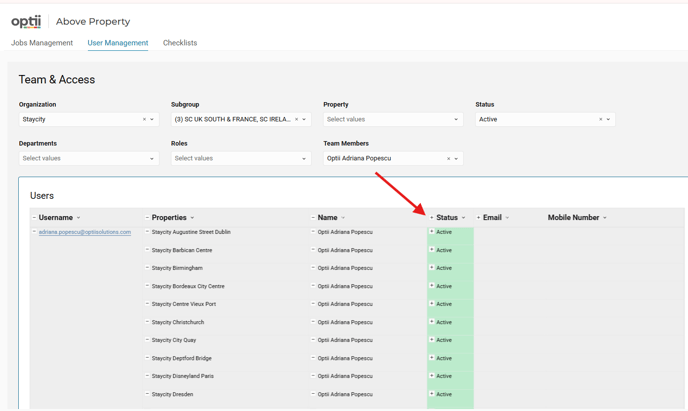Image resolution: width=688 pixels, height=411 pixels.
Task: Open the Email column header arrow
Action: pyautogui.click(x=507, y=218)
